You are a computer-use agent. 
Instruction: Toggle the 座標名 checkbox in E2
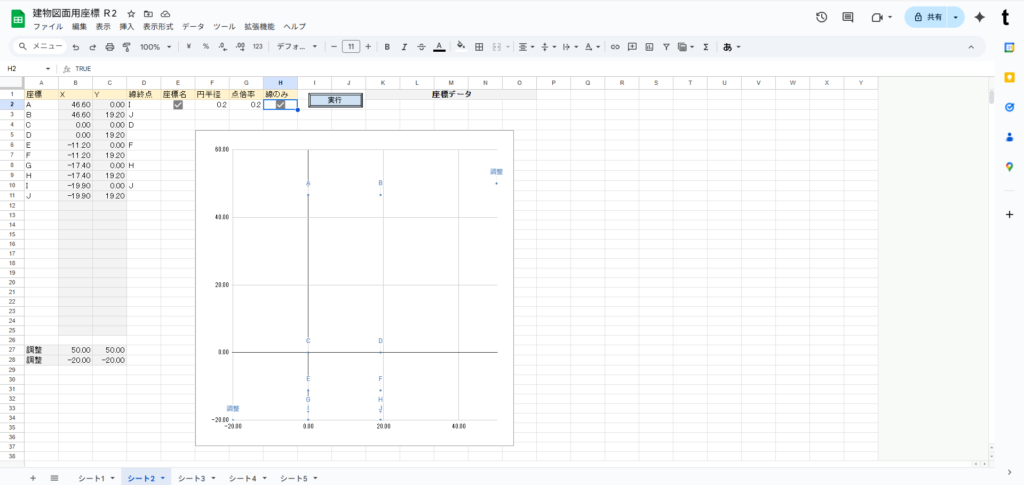click(x=178, y=104)
